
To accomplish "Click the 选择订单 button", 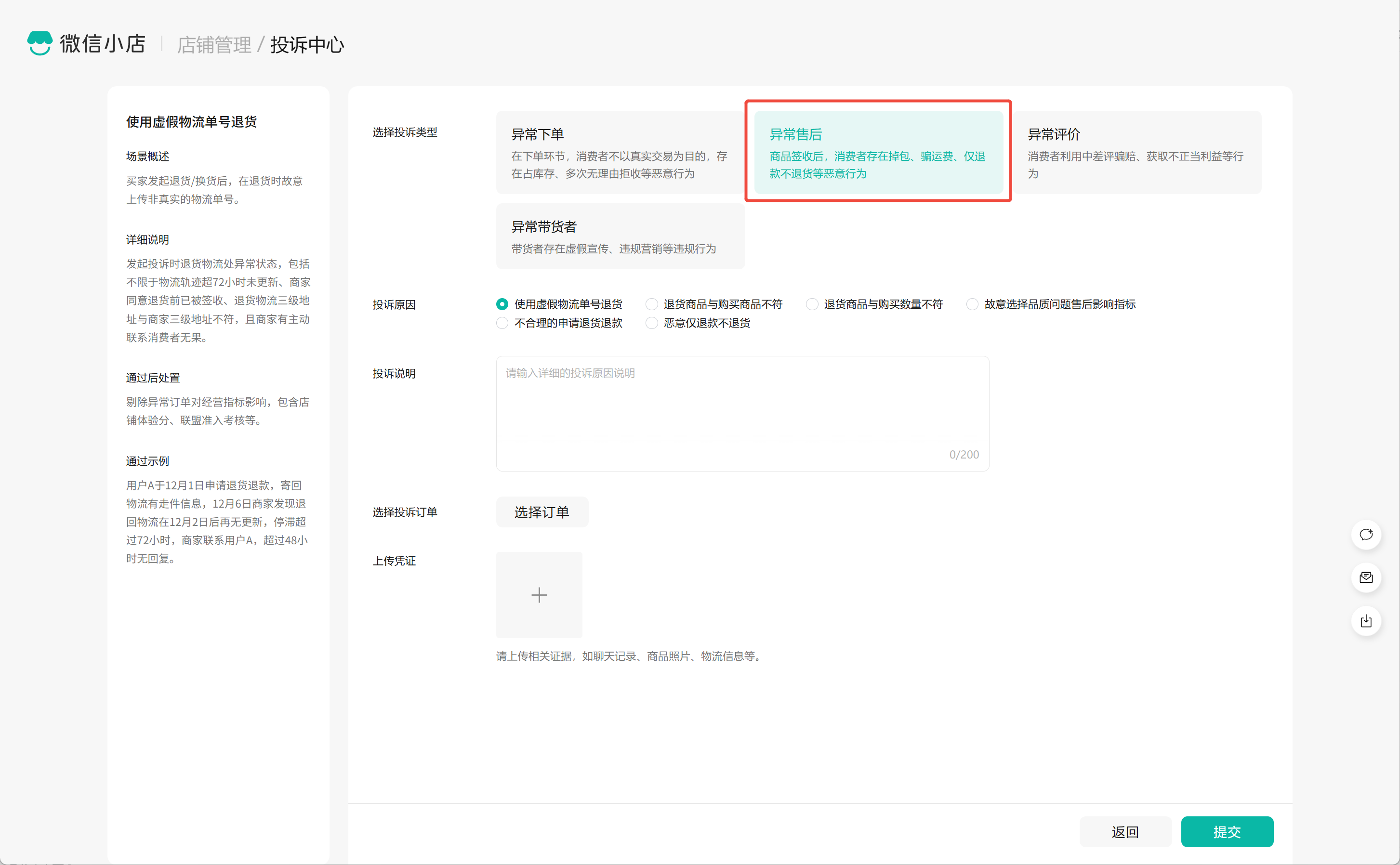I will pyautogui.click(x=541, y=512).
